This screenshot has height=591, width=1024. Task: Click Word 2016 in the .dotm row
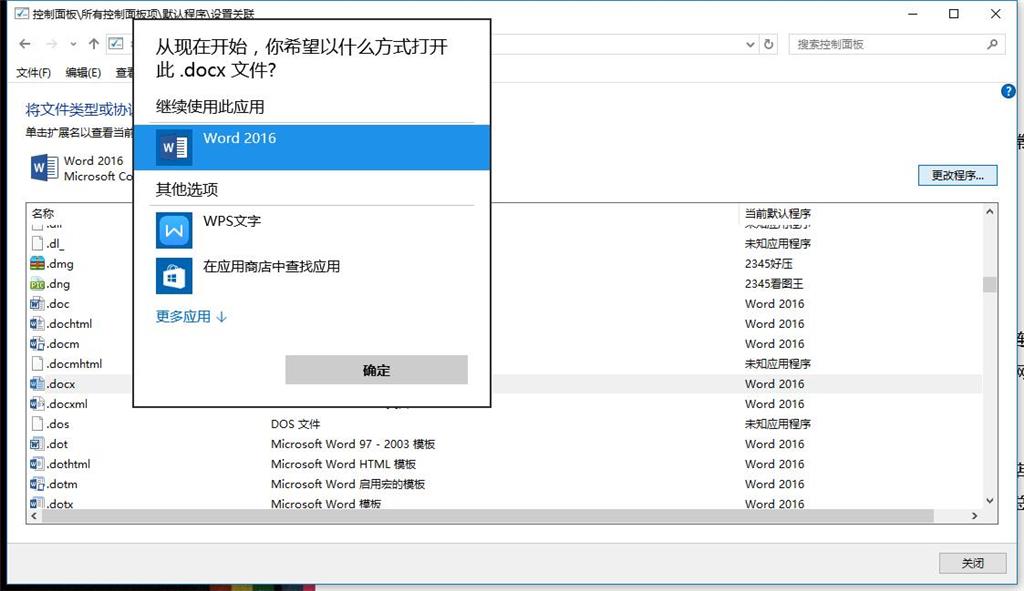pos(775,484)
